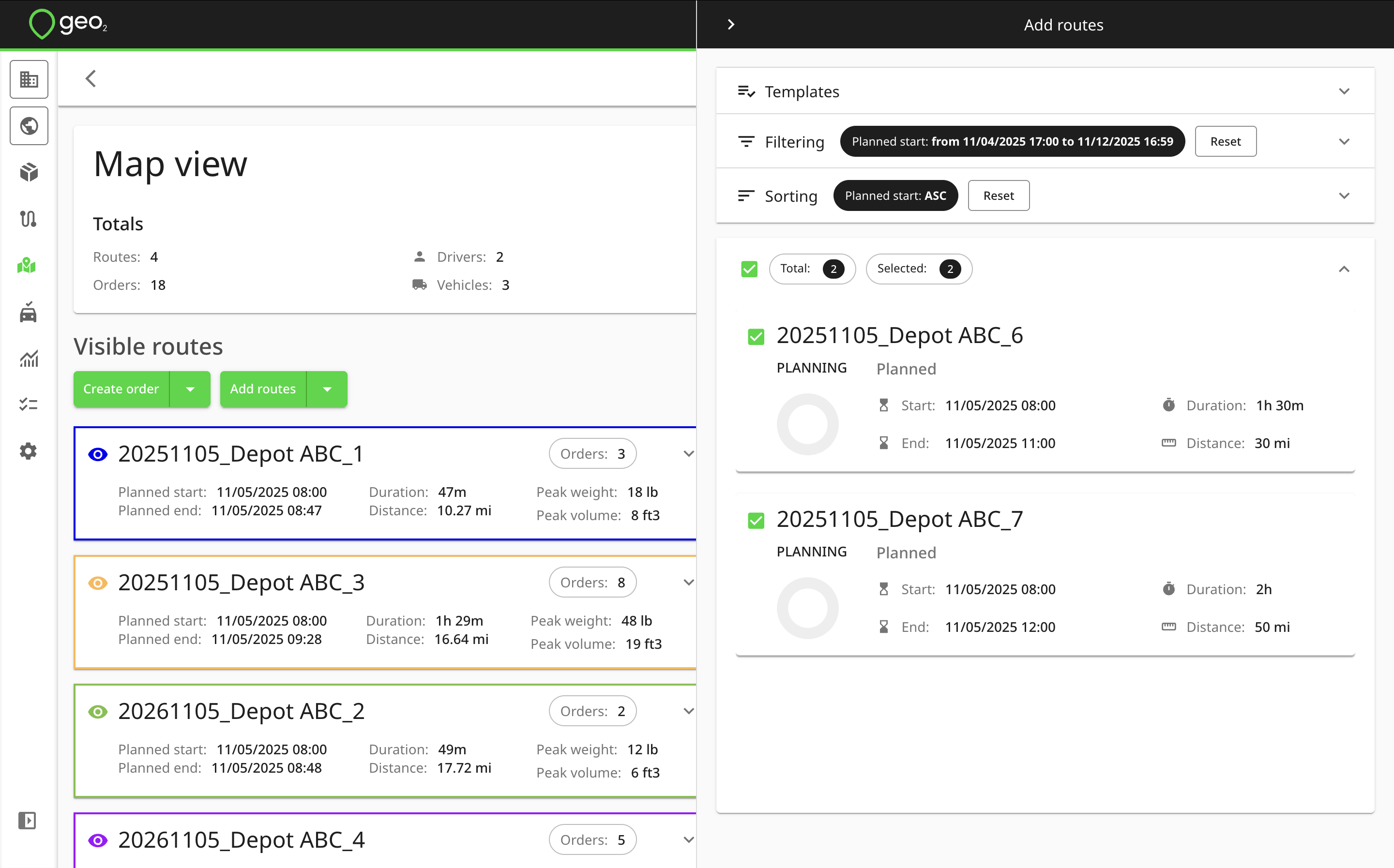The height and width of the screenshot is (868, 1394).
Task: Click the progress ring for Depot ABC_7
Action: pos(807,608)
